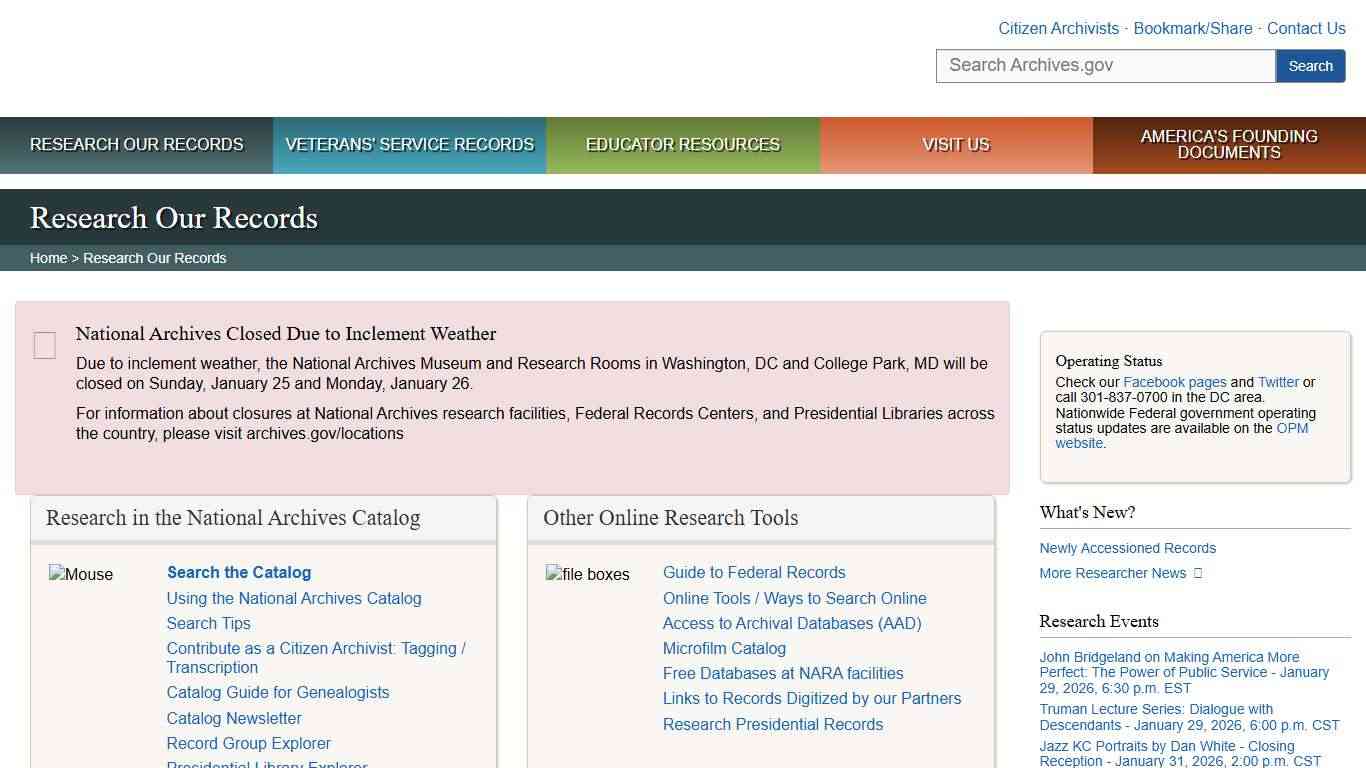Open the VETERANS' SERVICE RECORDS navigation tab
Screen dimensions: 1366x768
pyautogui.click(x=409, y=144)
